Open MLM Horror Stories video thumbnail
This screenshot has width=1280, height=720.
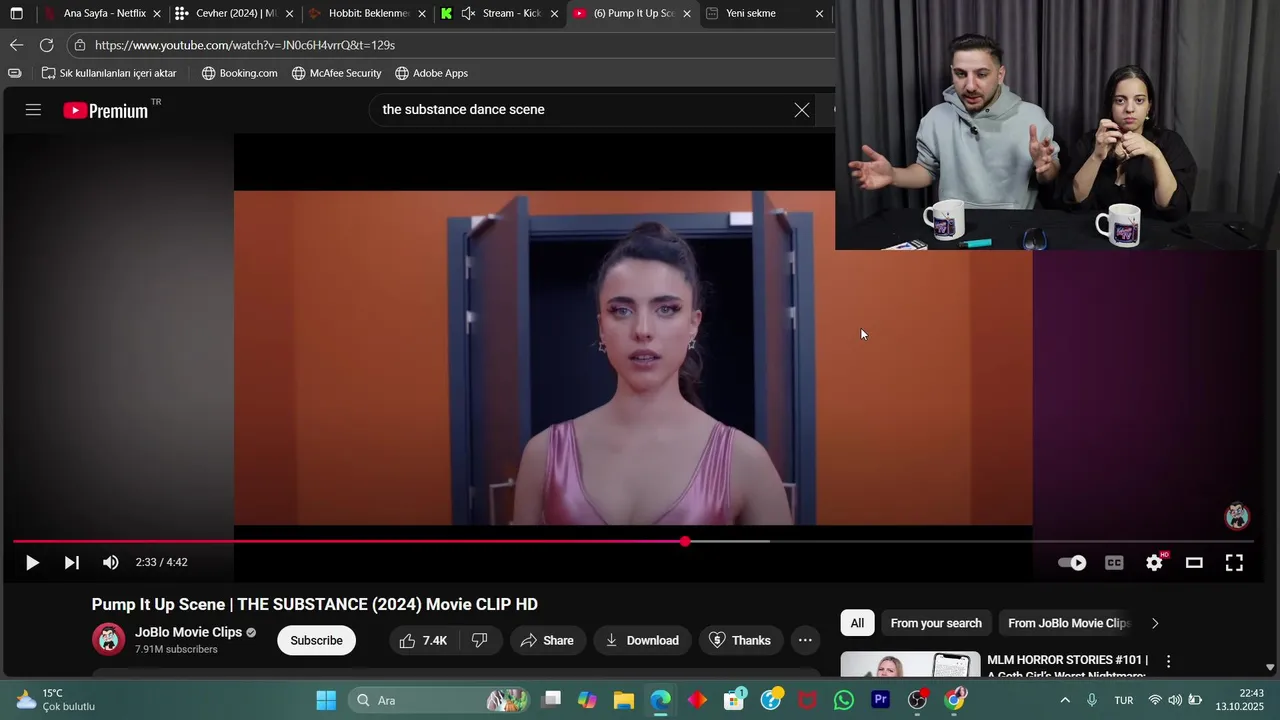point(910,665)
